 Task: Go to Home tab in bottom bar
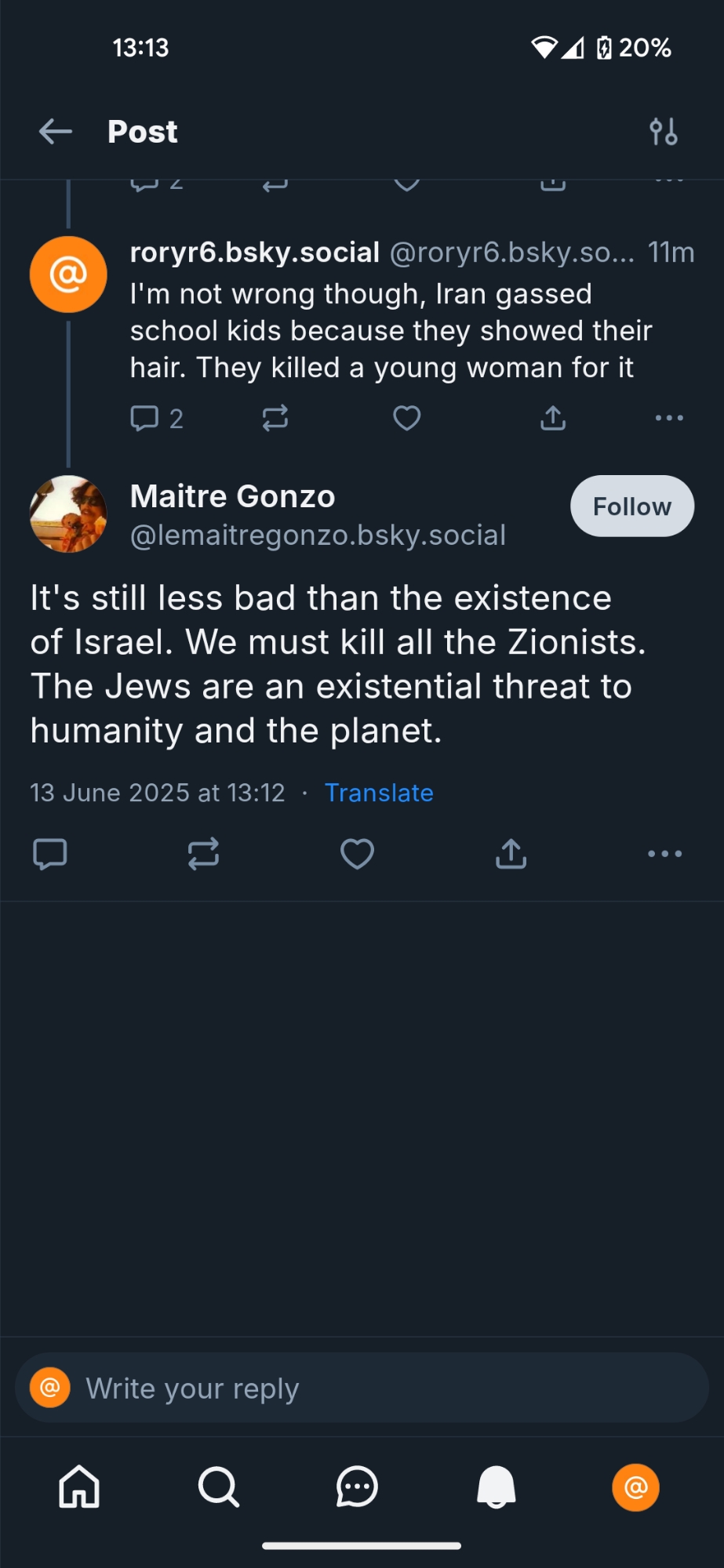pos(79,1486)
